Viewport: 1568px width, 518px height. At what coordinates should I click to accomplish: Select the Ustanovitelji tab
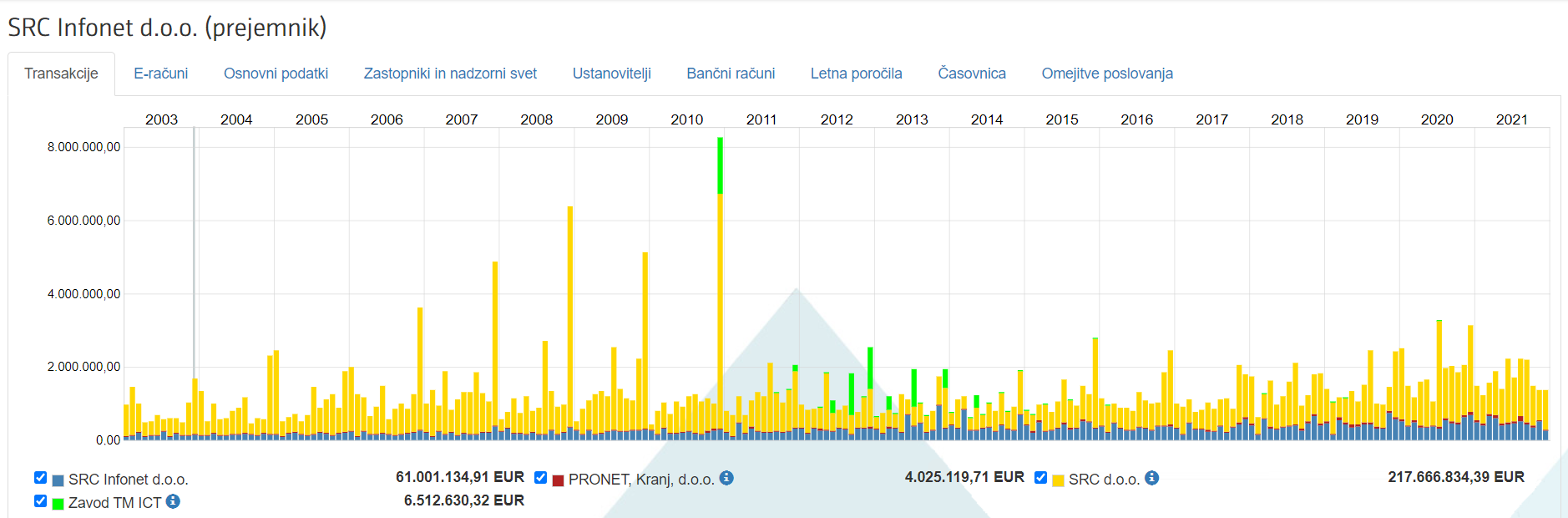[x=611, y=74]
